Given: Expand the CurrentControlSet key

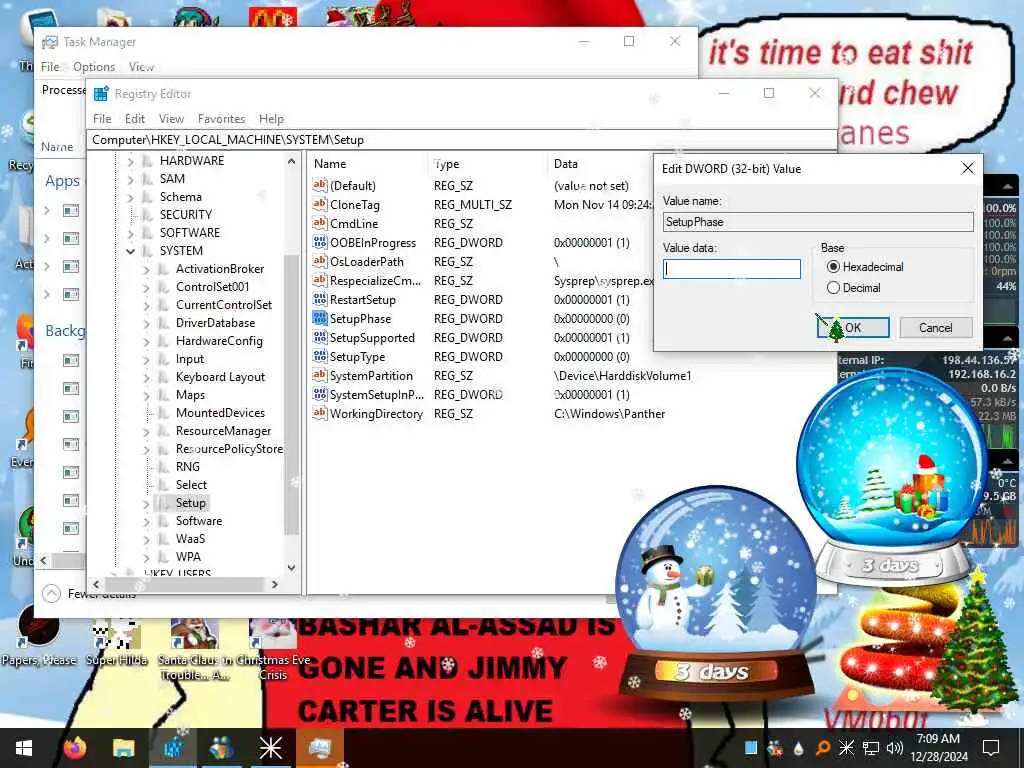Looking at the screenshot, I should click(146, 305).
